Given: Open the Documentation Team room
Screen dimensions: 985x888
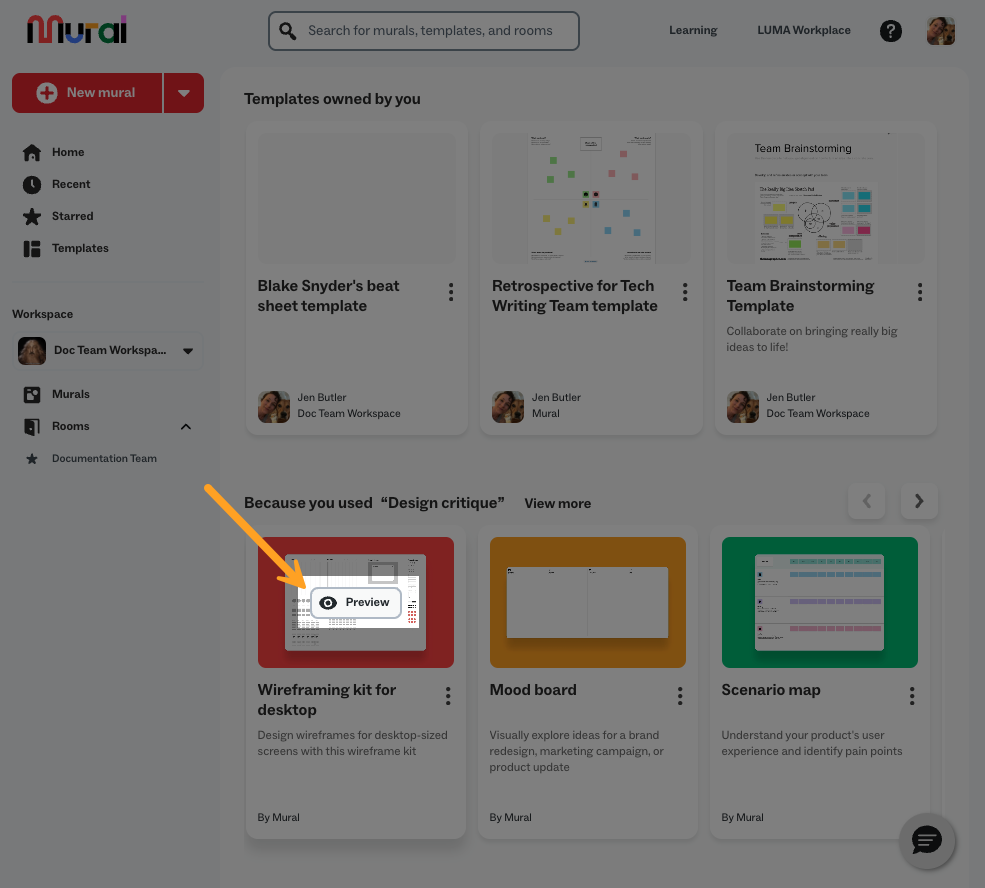Looking at the screenshot, I should [x=104, y=459].
